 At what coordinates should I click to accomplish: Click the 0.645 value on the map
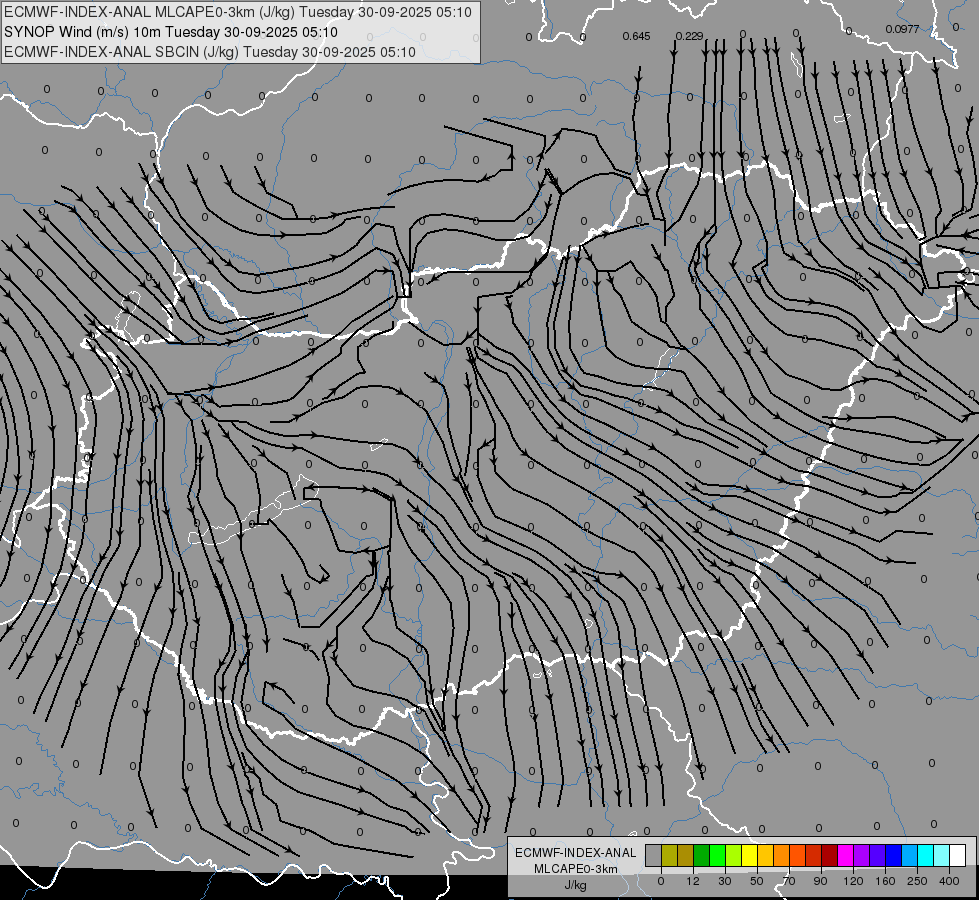click(636, 36)
